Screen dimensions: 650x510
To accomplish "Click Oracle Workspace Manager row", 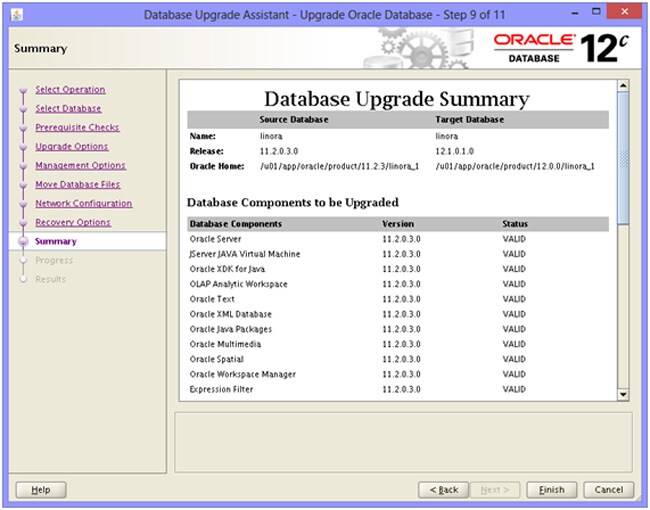I will [x=398, y=374].
